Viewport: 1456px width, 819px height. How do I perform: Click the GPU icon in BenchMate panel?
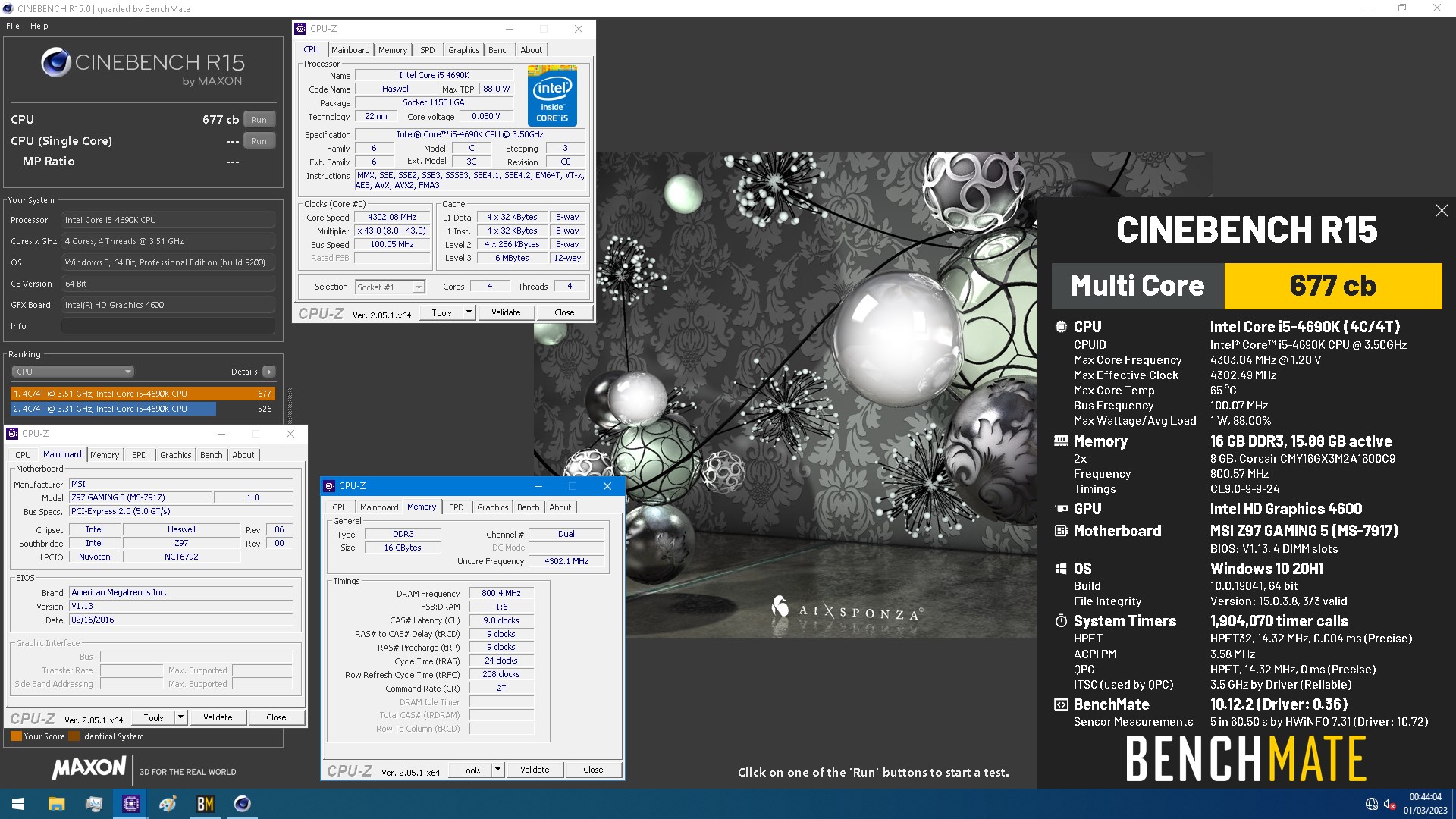(1061, 509)
